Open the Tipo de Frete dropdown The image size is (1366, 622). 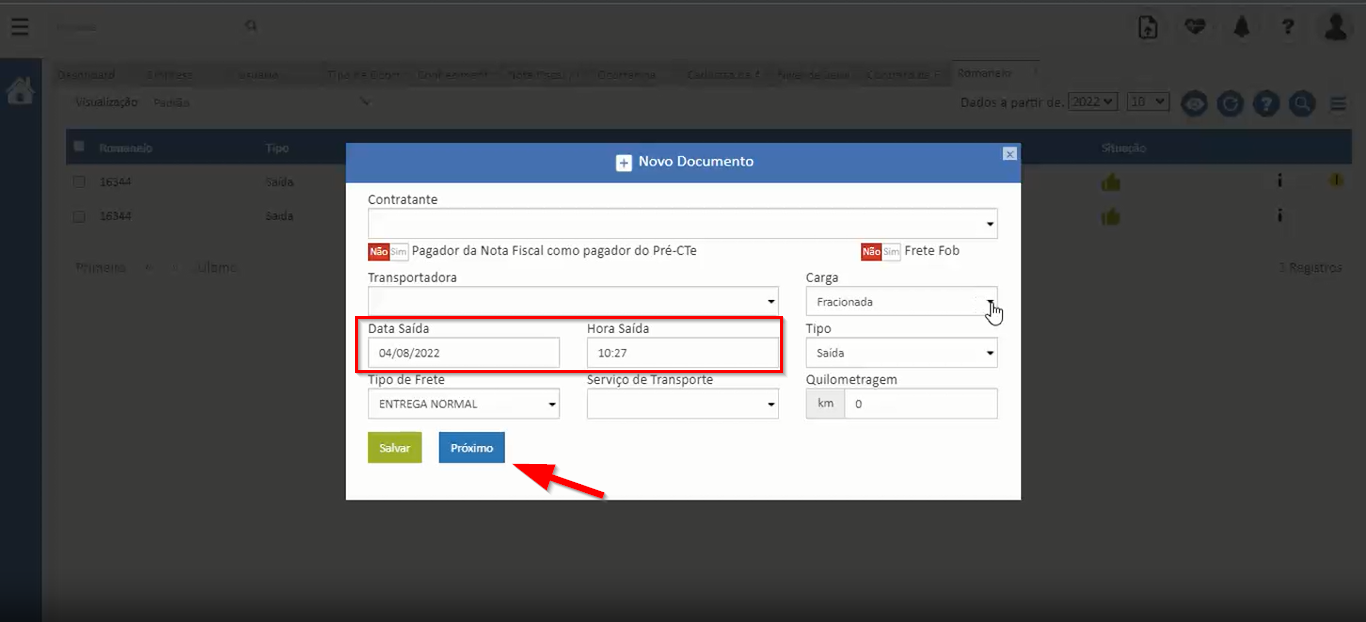point(463,404)
